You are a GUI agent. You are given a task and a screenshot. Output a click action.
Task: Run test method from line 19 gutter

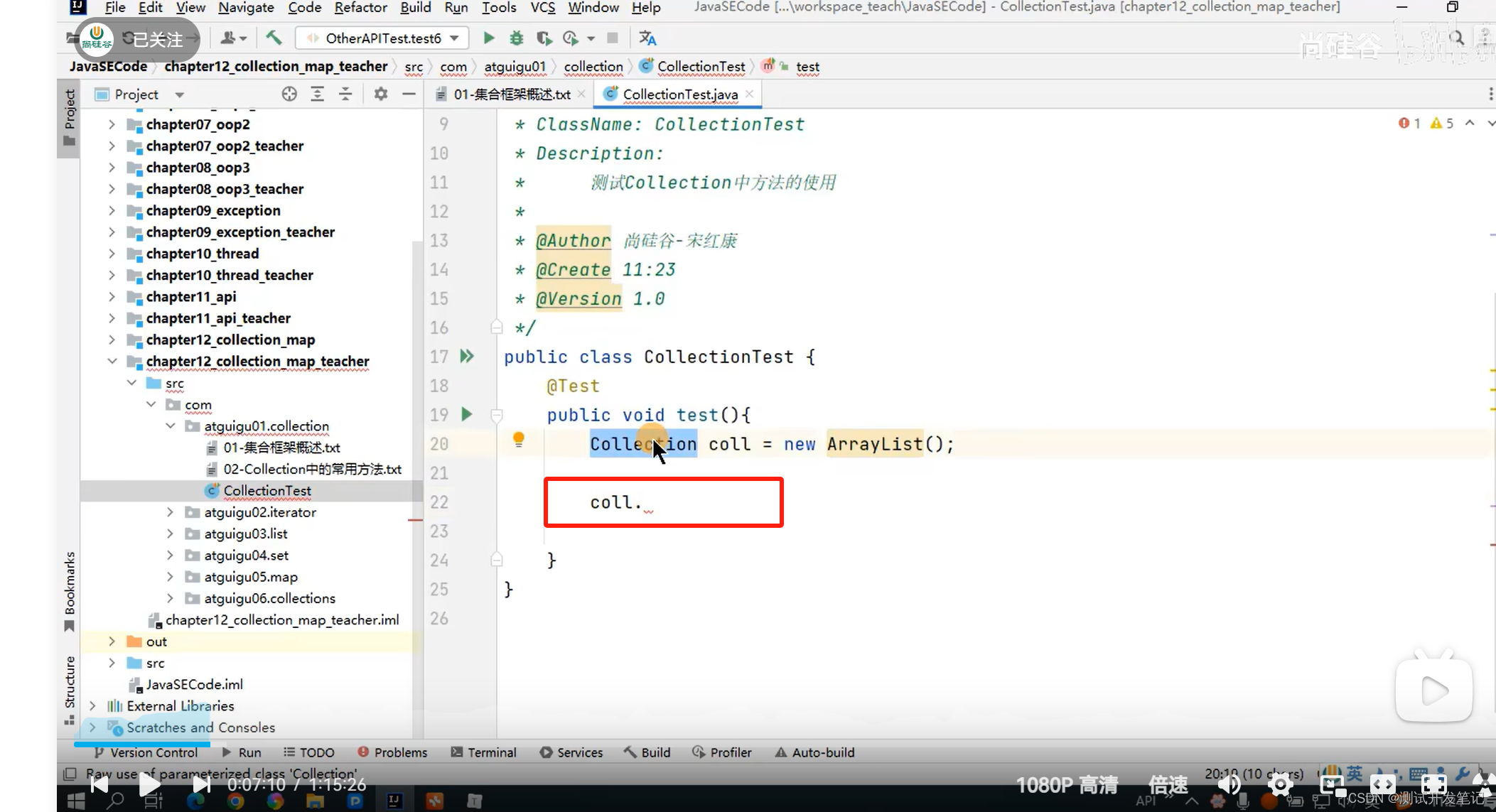click(x=467, y=414)
